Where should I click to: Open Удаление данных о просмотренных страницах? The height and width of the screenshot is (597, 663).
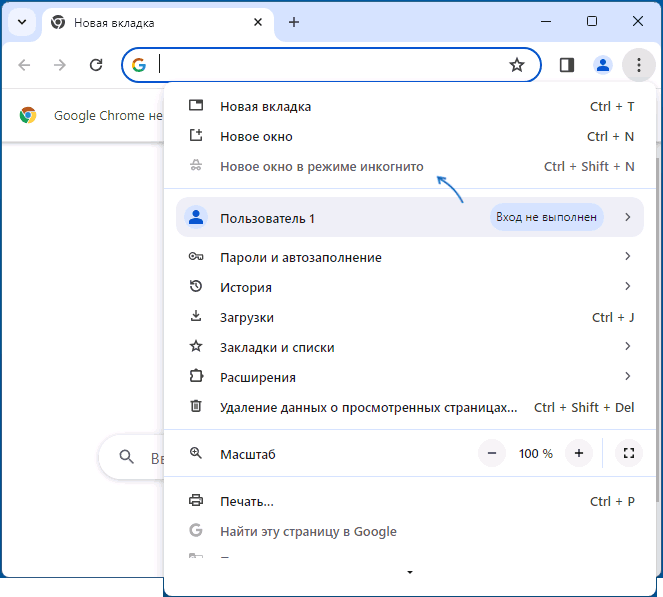(x=409, y=407)
